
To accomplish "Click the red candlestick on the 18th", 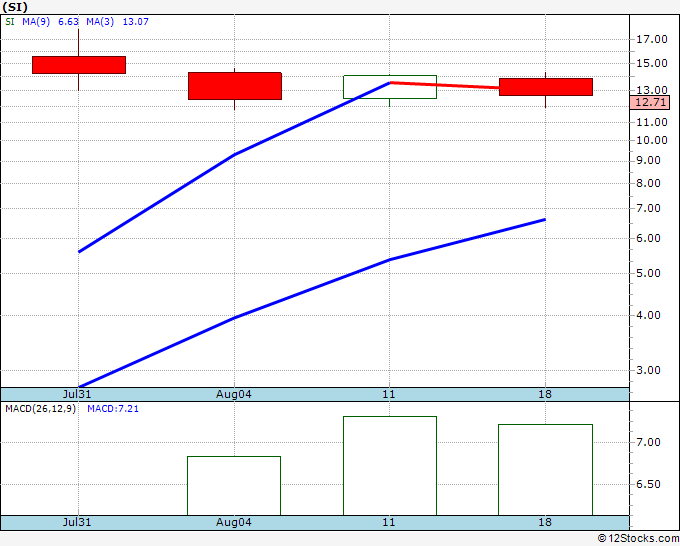I will [546, 87].
